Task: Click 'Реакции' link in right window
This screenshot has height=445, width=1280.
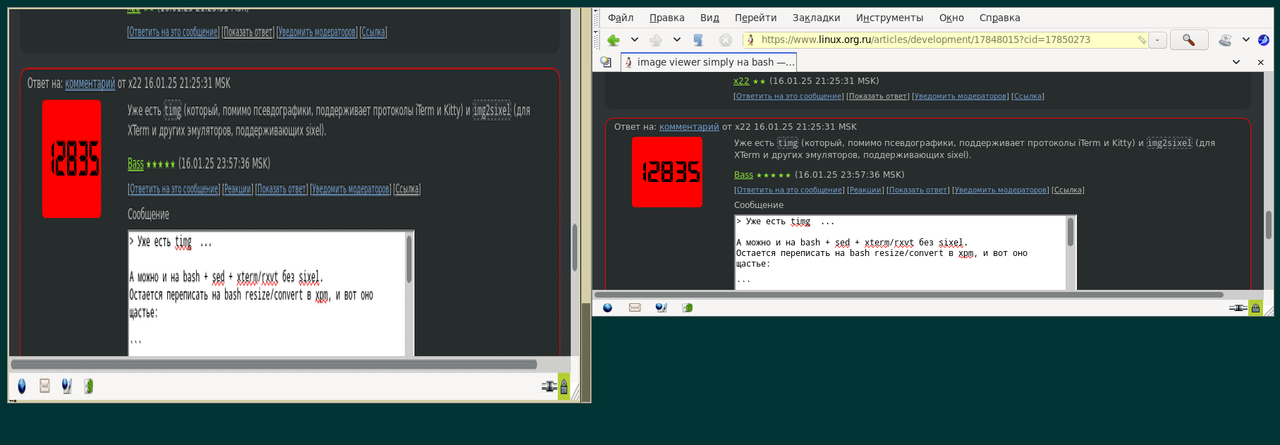Action: click(865, 190)
